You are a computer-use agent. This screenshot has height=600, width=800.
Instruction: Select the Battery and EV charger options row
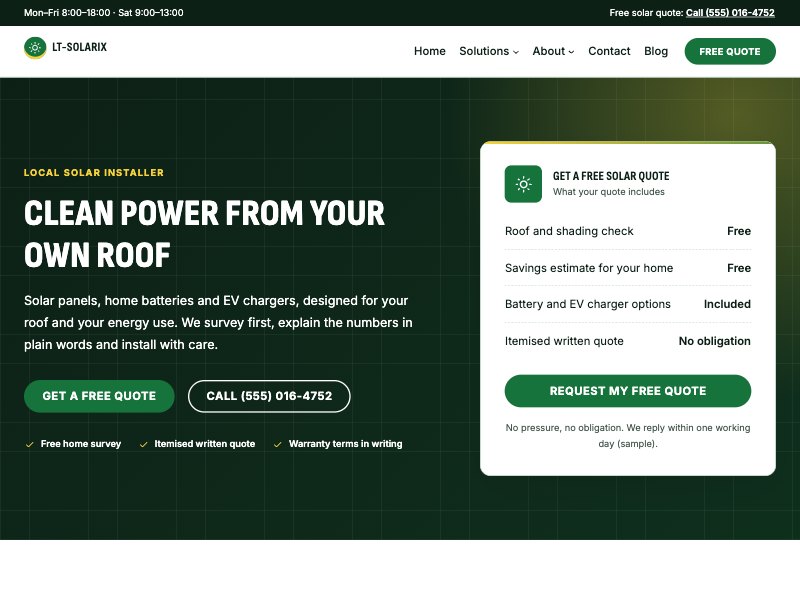(x=628, y=304)
